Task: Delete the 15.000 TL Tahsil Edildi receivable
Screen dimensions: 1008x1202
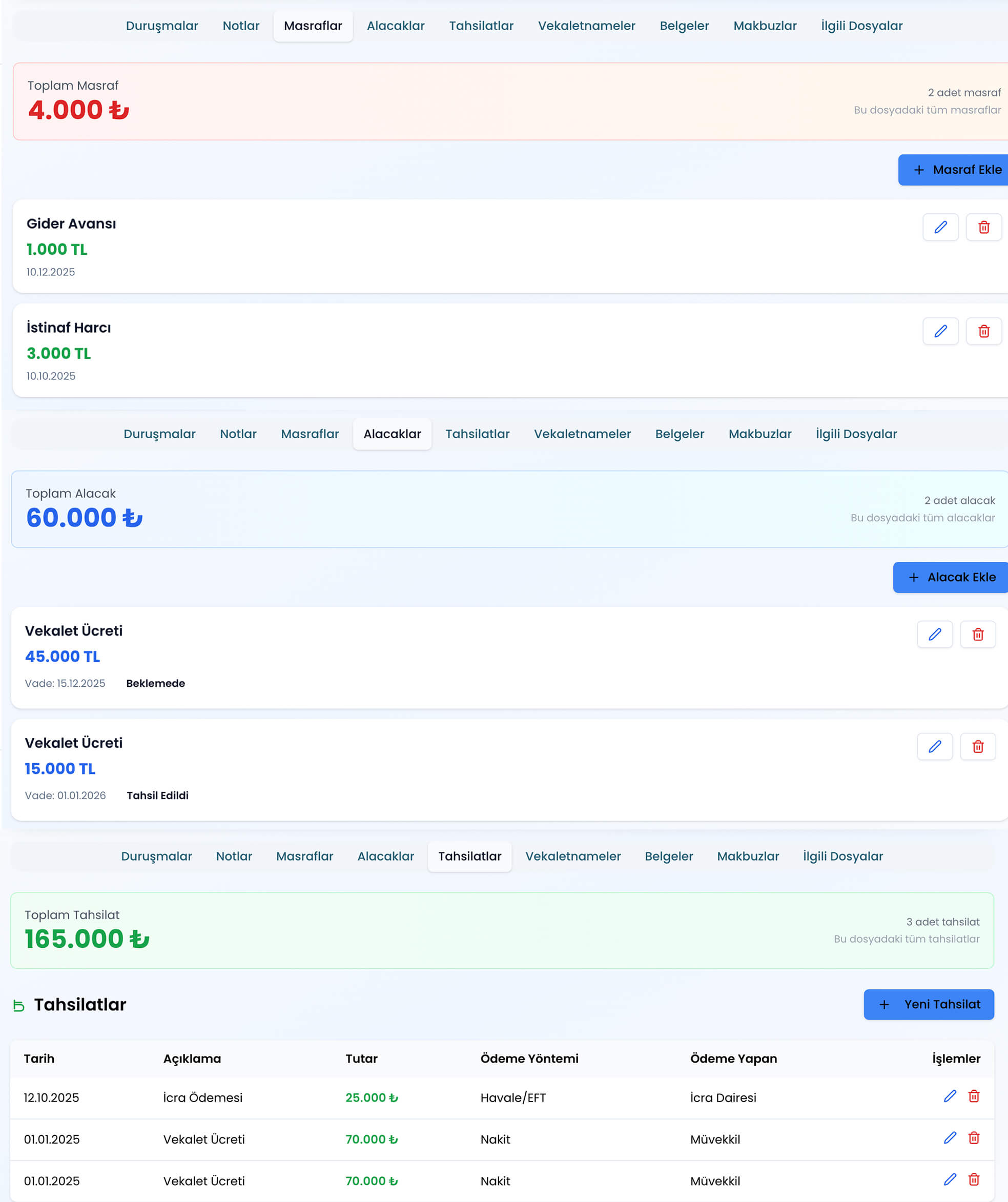Action: (978, 746)
